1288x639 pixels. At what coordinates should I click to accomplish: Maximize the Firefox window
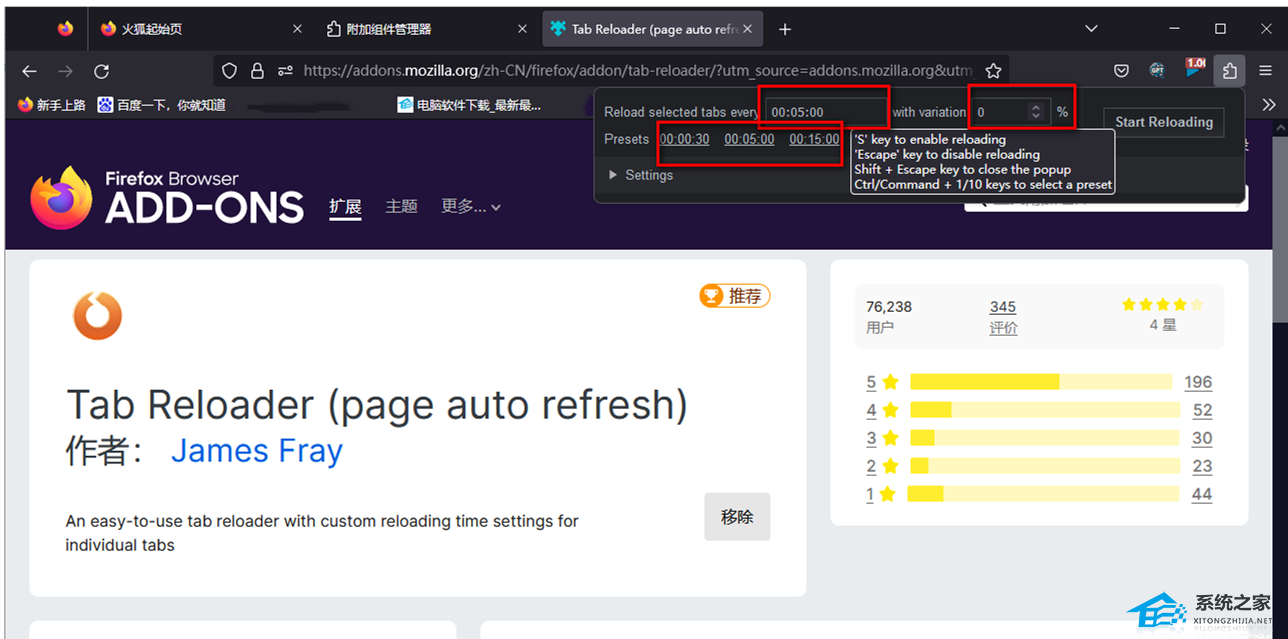(1220, 29)
